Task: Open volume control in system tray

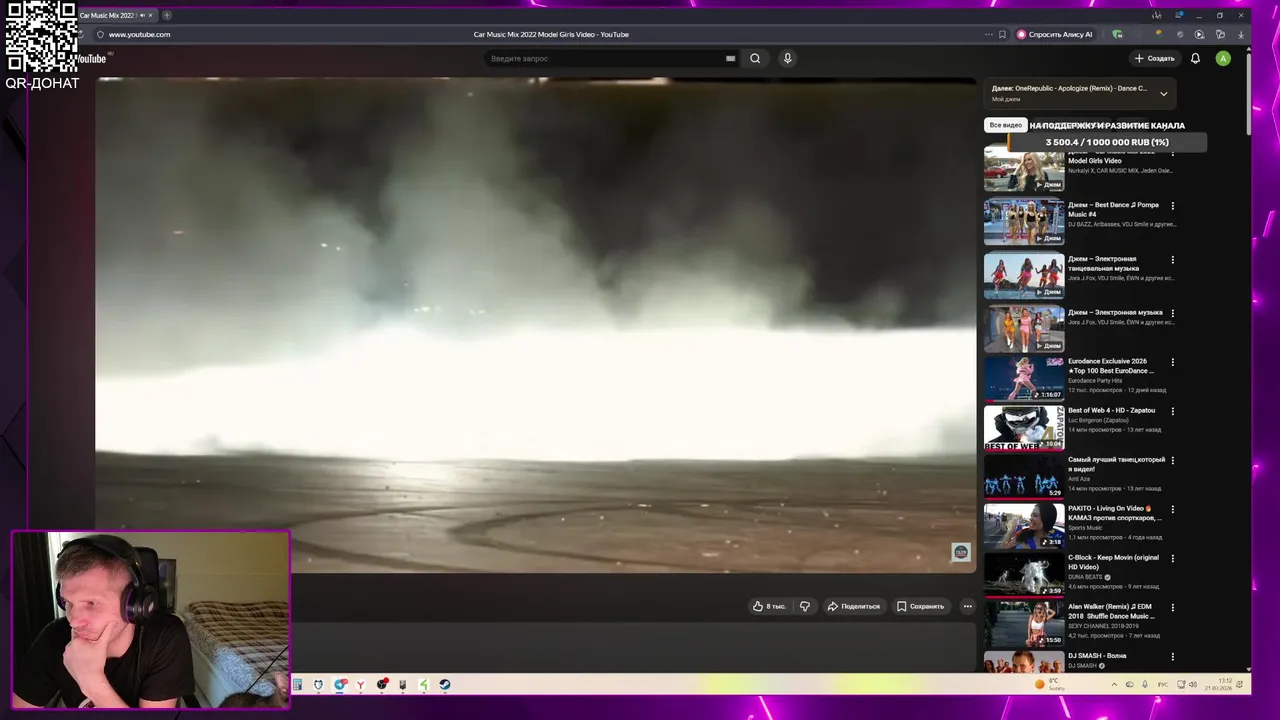Action: click(1193, 685)
